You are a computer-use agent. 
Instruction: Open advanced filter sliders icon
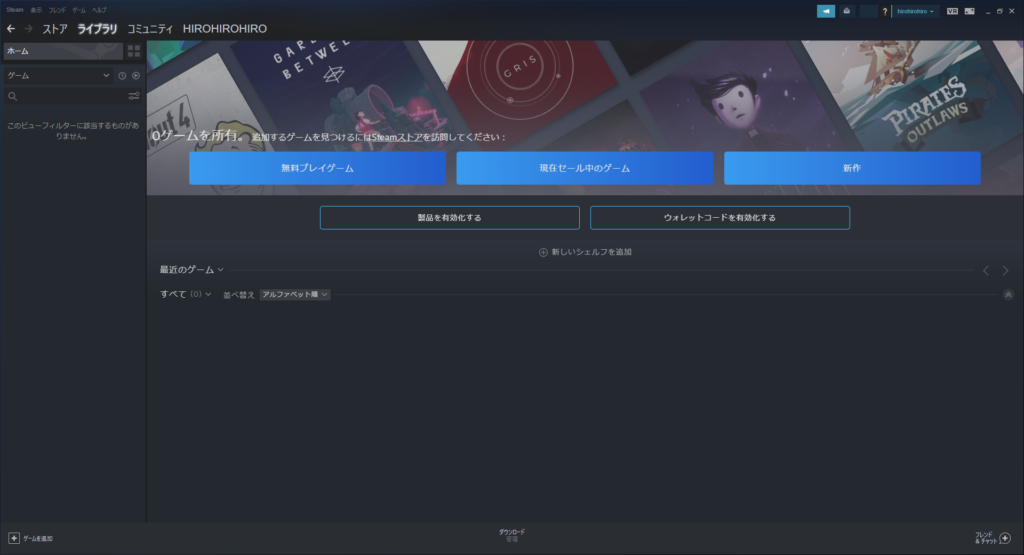134,96
